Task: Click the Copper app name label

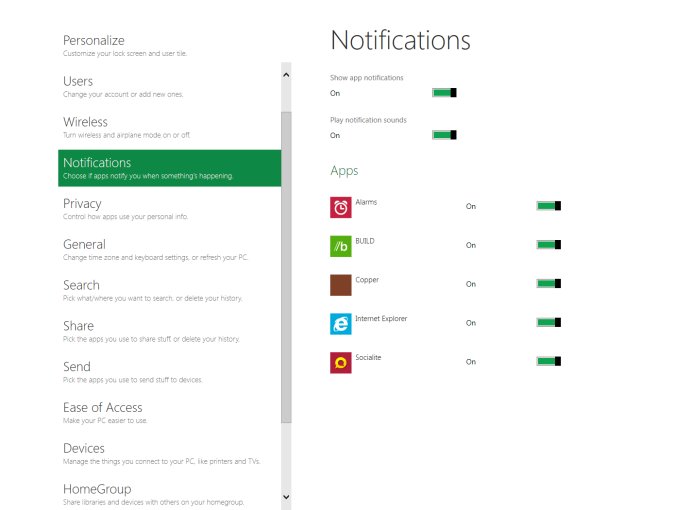Action: (367, 280)
